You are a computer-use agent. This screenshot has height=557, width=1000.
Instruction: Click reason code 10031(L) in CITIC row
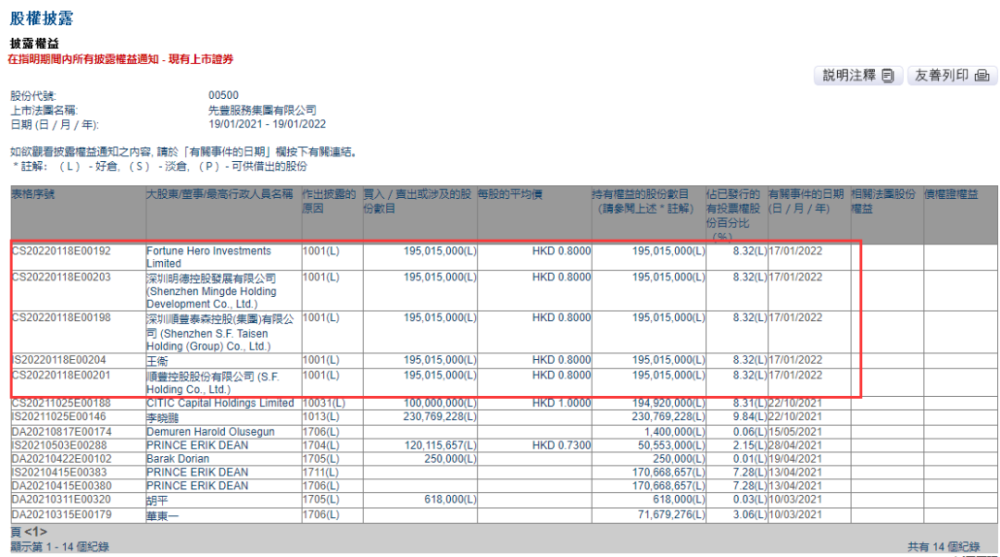pos(323,403)
